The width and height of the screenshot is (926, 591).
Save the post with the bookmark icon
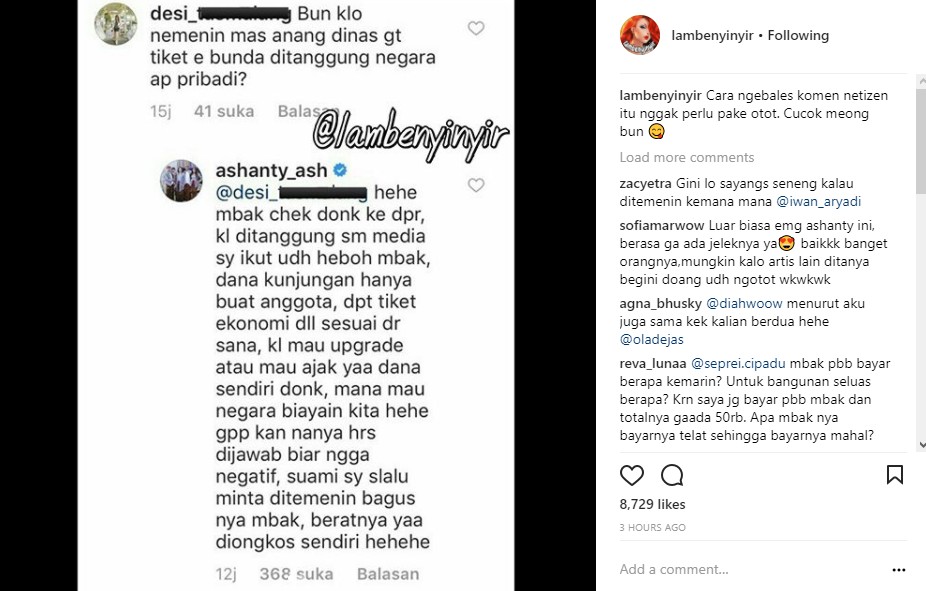pyautogui.click(x=895, y=475)
